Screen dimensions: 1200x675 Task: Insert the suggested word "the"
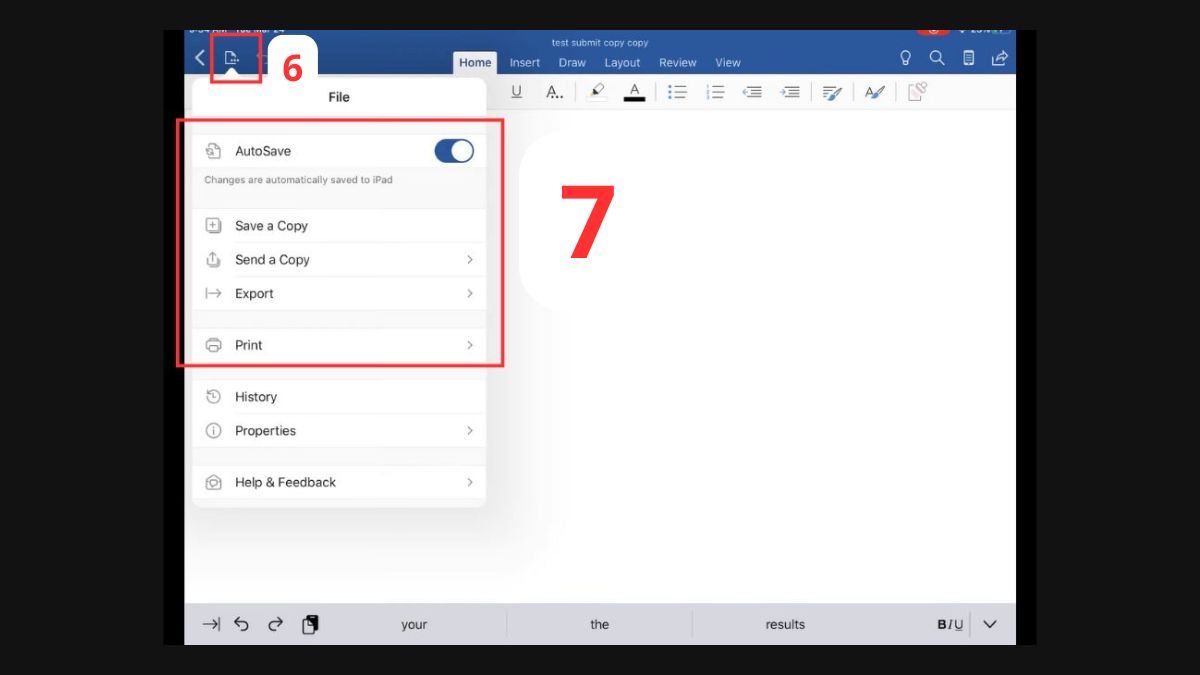599,624
